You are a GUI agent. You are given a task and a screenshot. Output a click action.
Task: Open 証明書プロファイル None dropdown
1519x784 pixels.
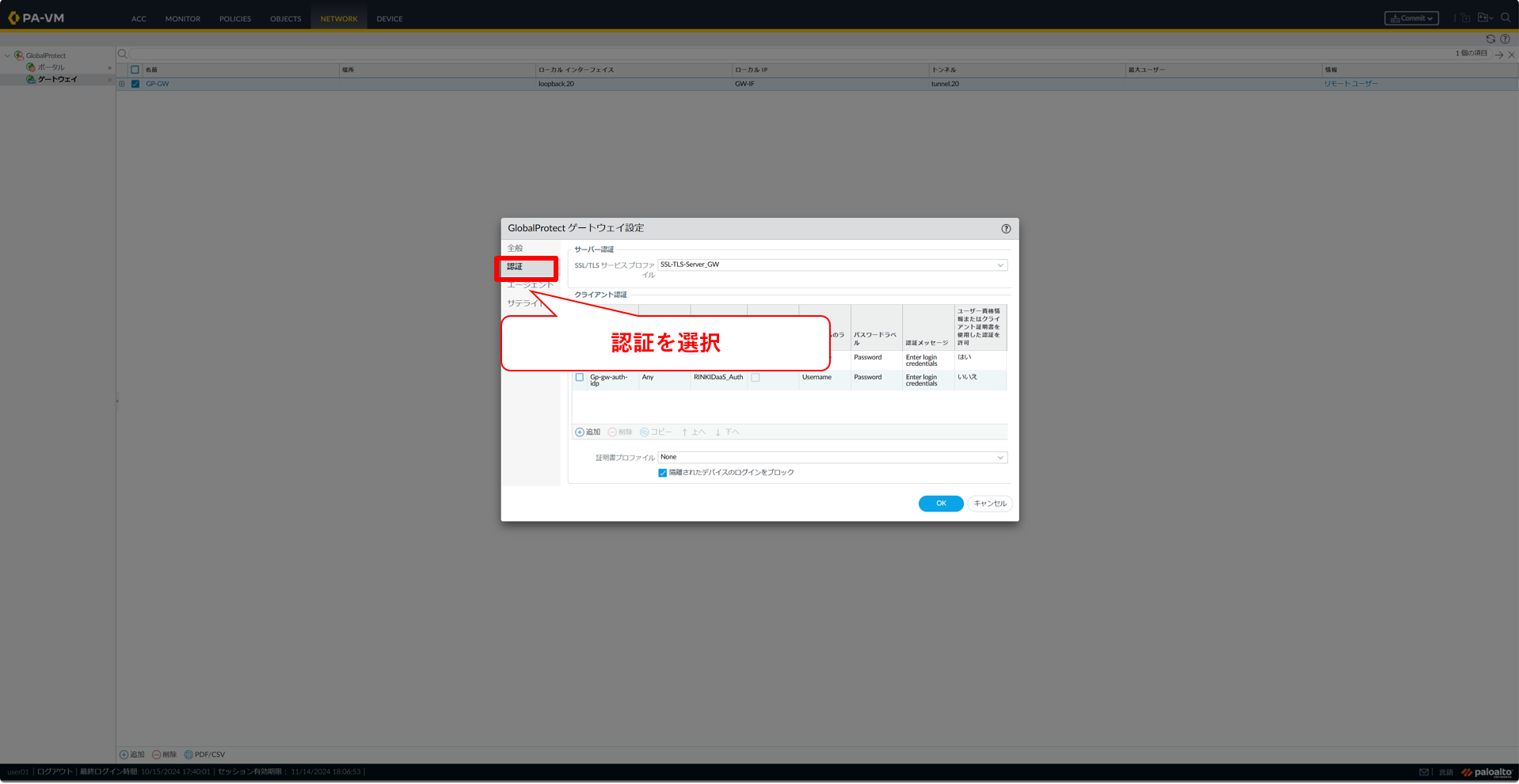[999, 458]
